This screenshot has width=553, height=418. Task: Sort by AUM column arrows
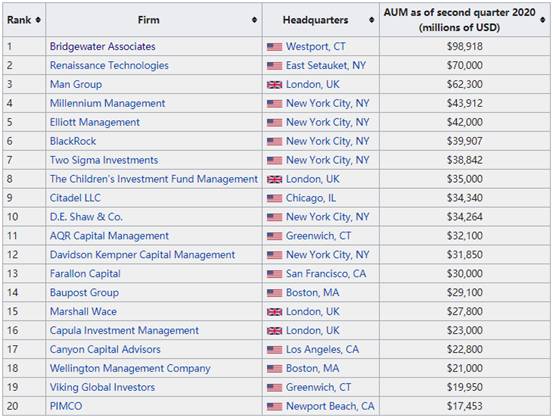tap(543, 20)
